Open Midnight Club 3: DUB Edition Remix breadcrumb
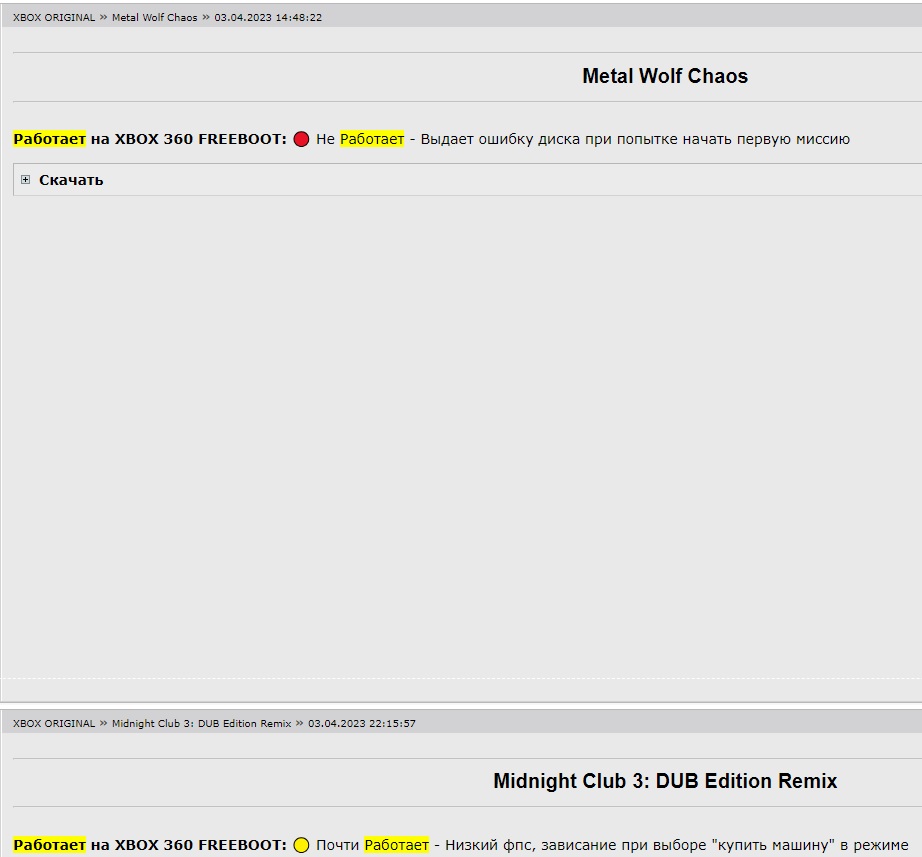This screenshot has width=922, height=857. 202,723
